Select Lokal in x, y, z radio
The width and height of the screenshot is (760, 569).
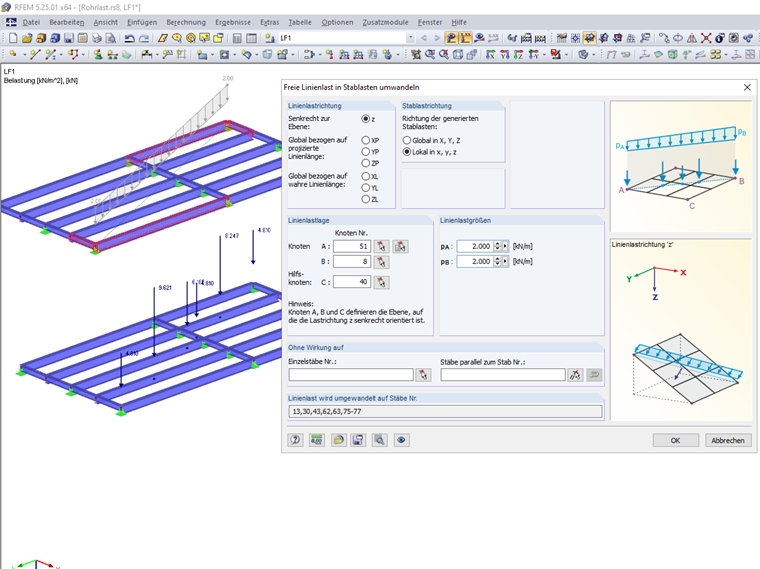[x=407, y=152]
